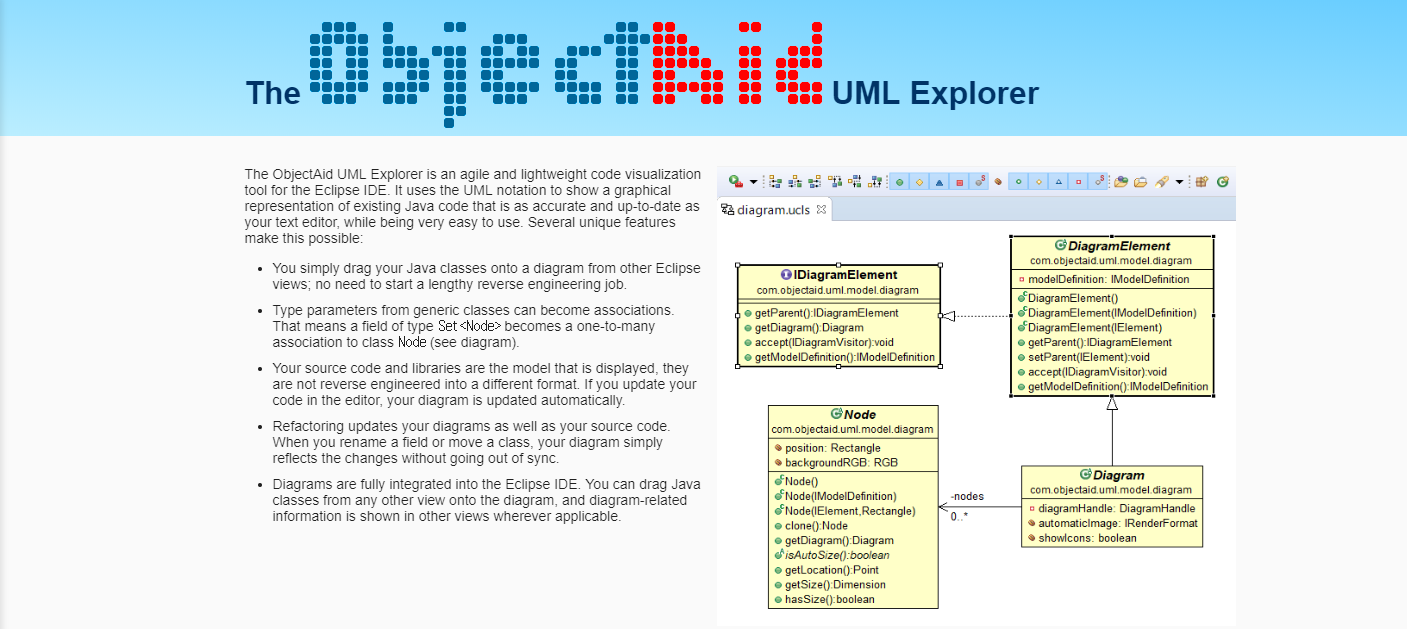Click the second layout arrangement icon
1407x629 pixels.
tap(795, 182)
